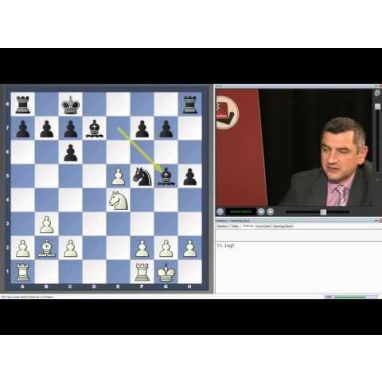Switch to the Table tab
The height and width of the screenshot is (382, 382).
click(x=235, y=226)
